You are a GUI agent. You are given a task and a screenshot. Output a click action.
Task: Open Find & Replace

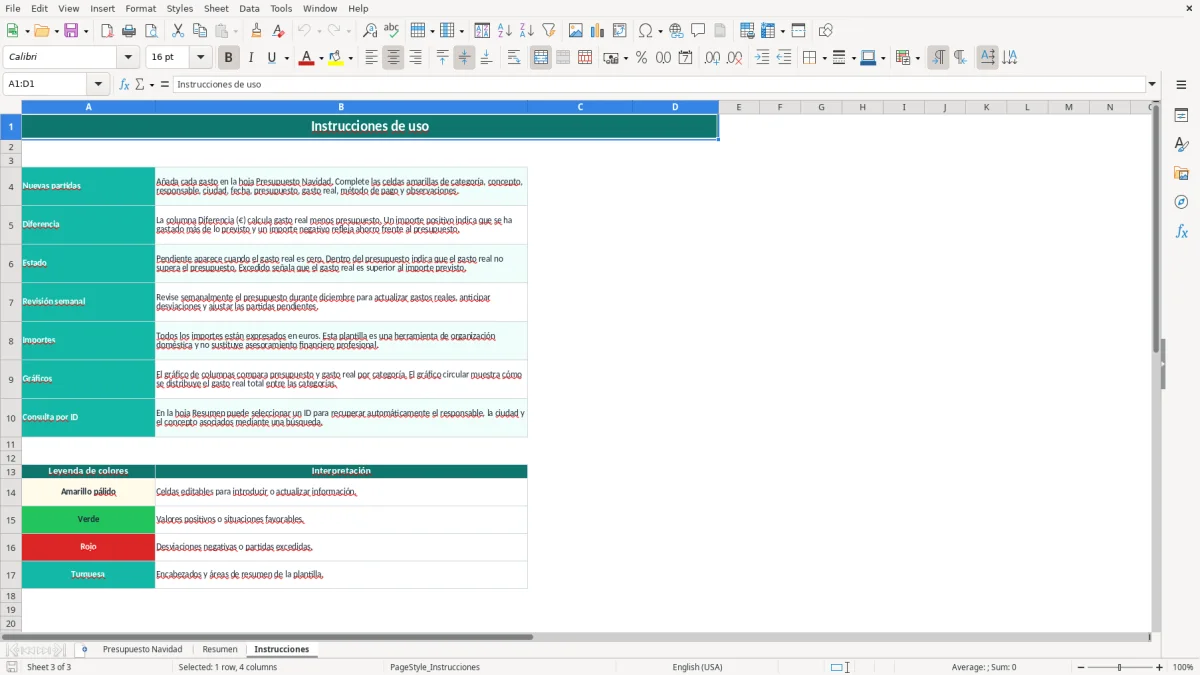pos(370,31)
